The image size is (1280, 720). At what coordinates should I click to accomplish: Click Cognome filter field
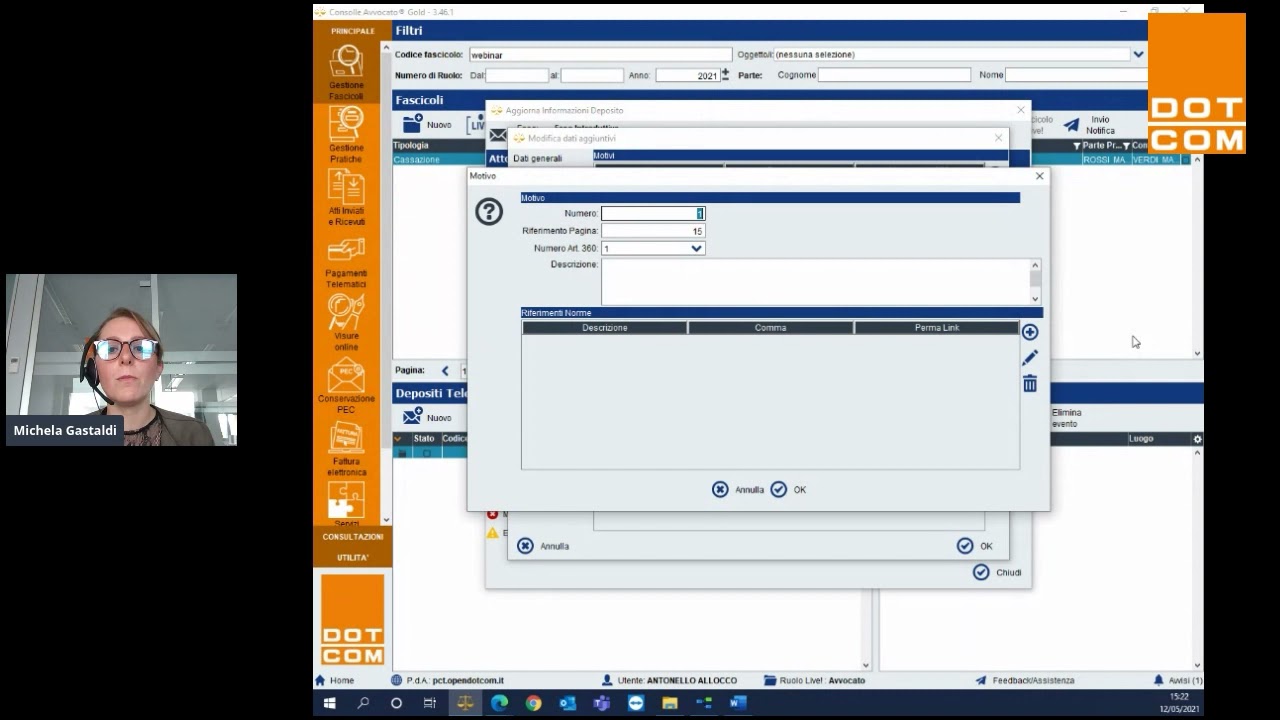pyautogui.click(x=894, y=75)
